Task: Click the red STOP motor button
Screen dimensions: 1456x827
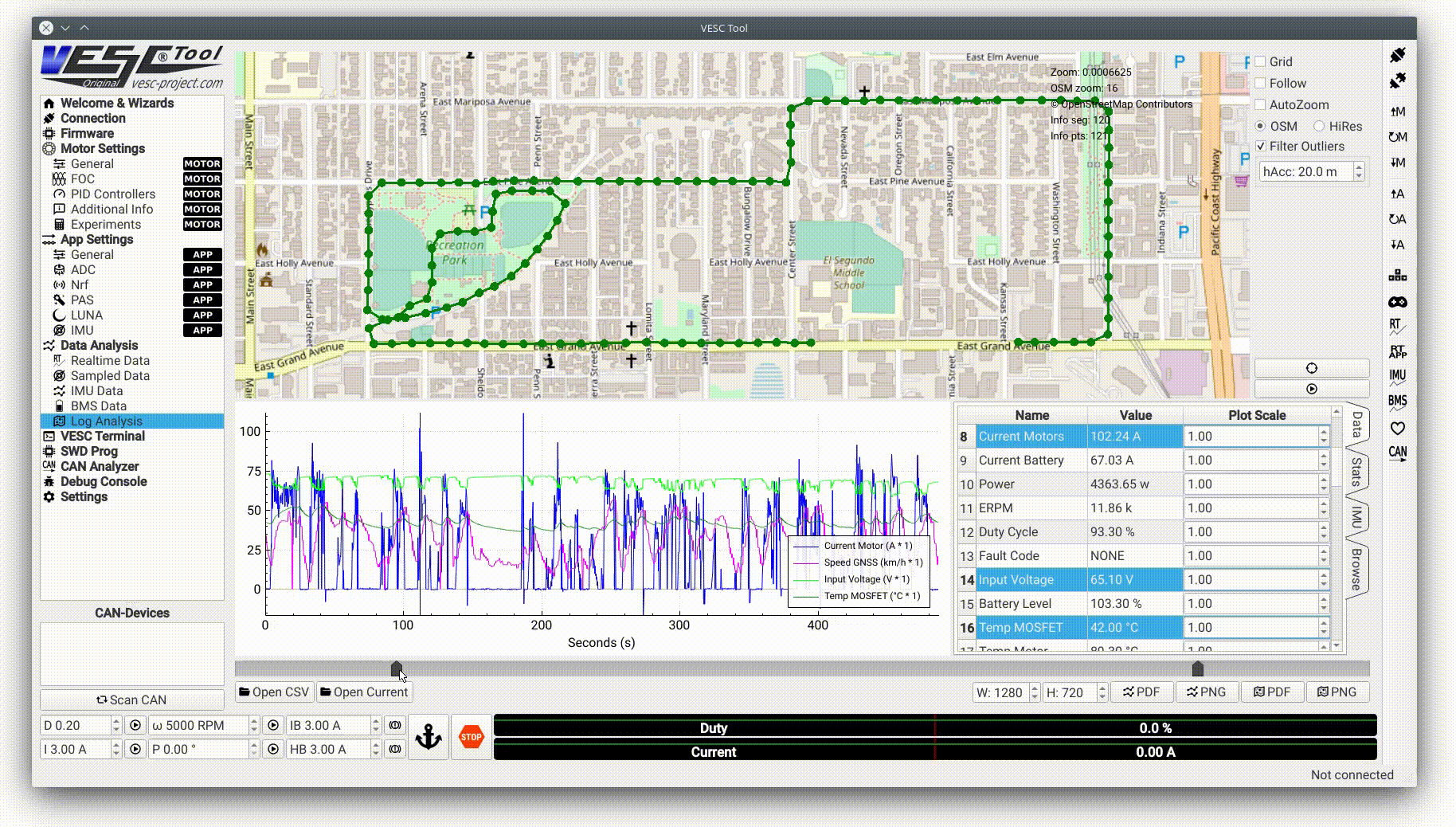Action: click(x=471, y=737)
